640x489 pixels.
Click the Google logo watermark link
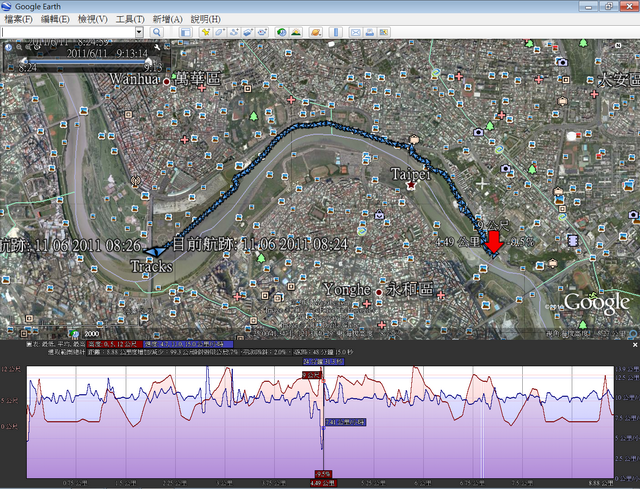pyautogui.click(x=596, y=303)
